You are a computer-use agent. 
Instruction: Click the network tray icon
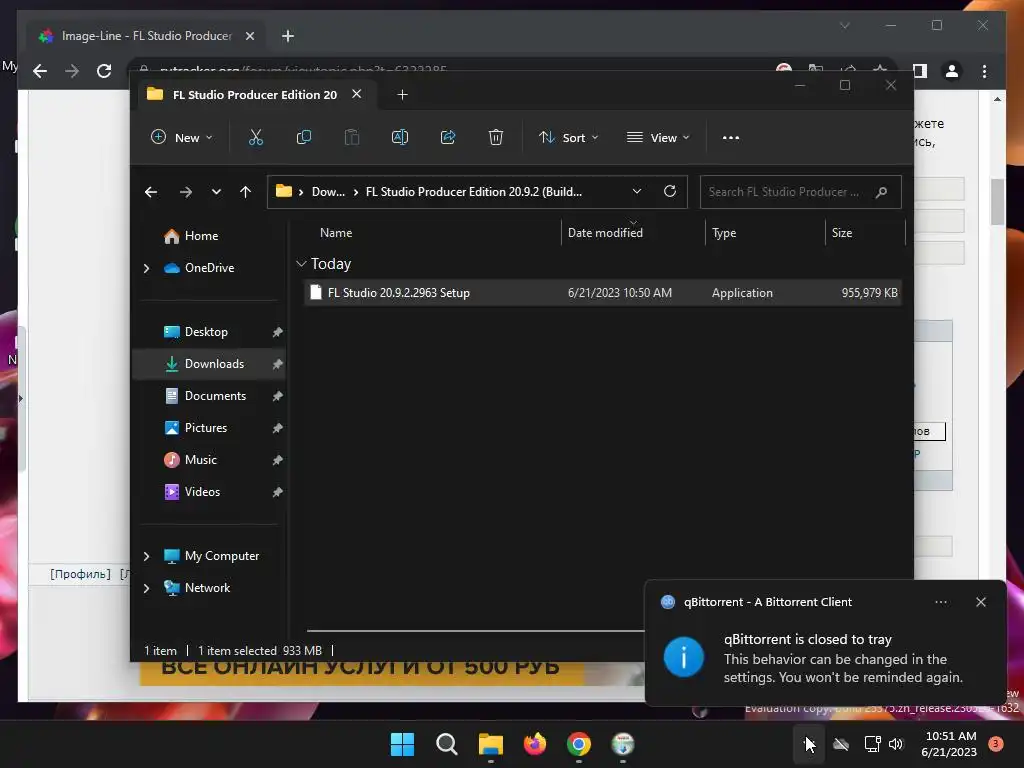click(x=872, y=744)
